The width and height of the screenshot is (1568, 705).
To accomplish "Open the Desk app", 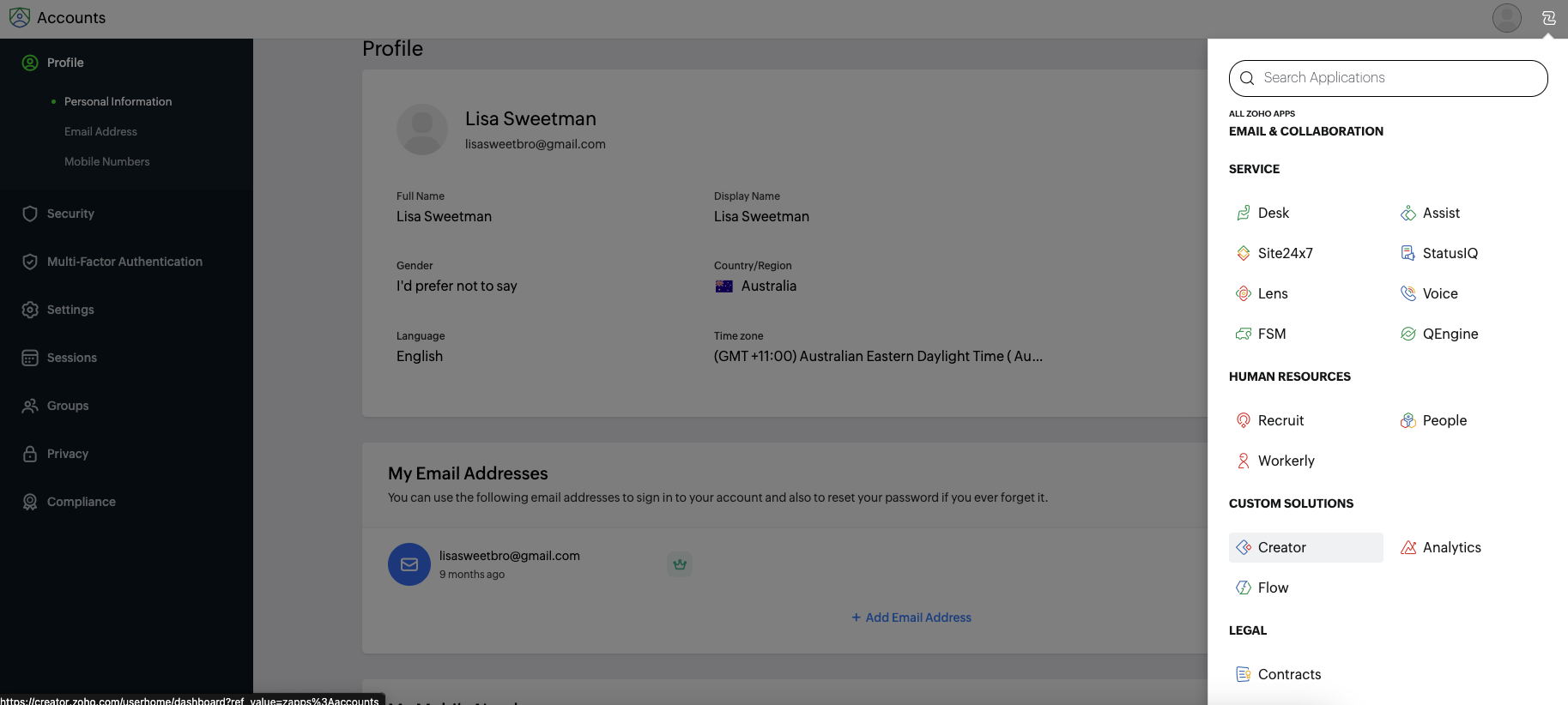I will click(x=1262, y=213).
